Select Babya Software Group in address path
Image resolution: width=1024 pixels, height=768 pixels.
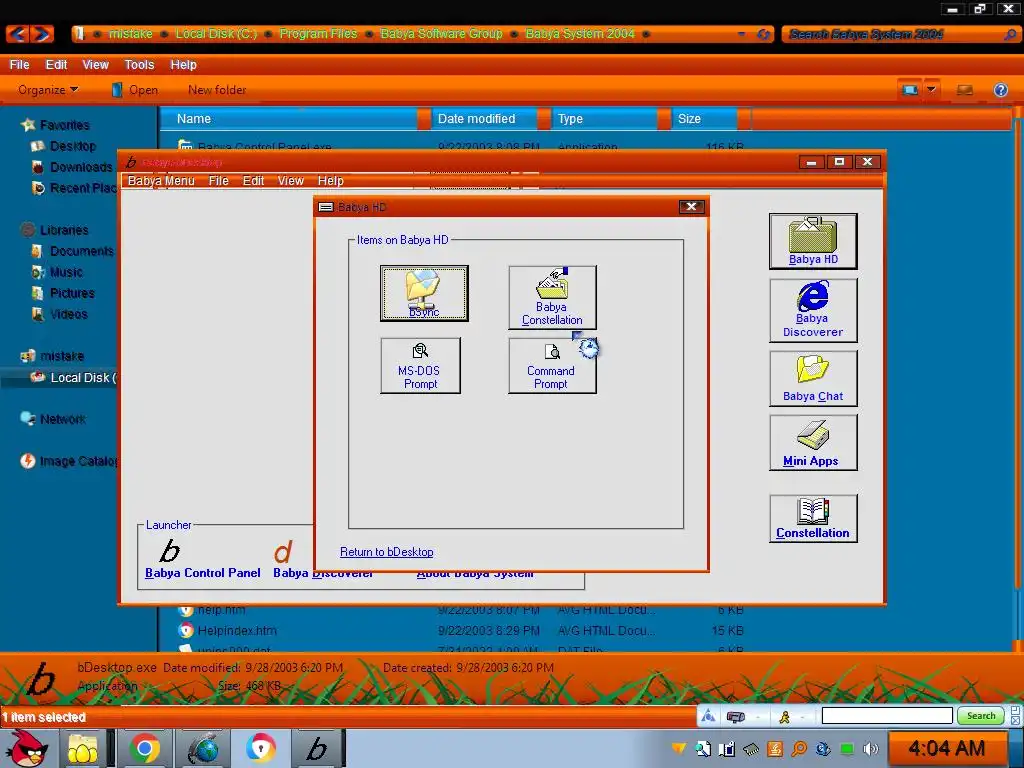tap(441, 33)
